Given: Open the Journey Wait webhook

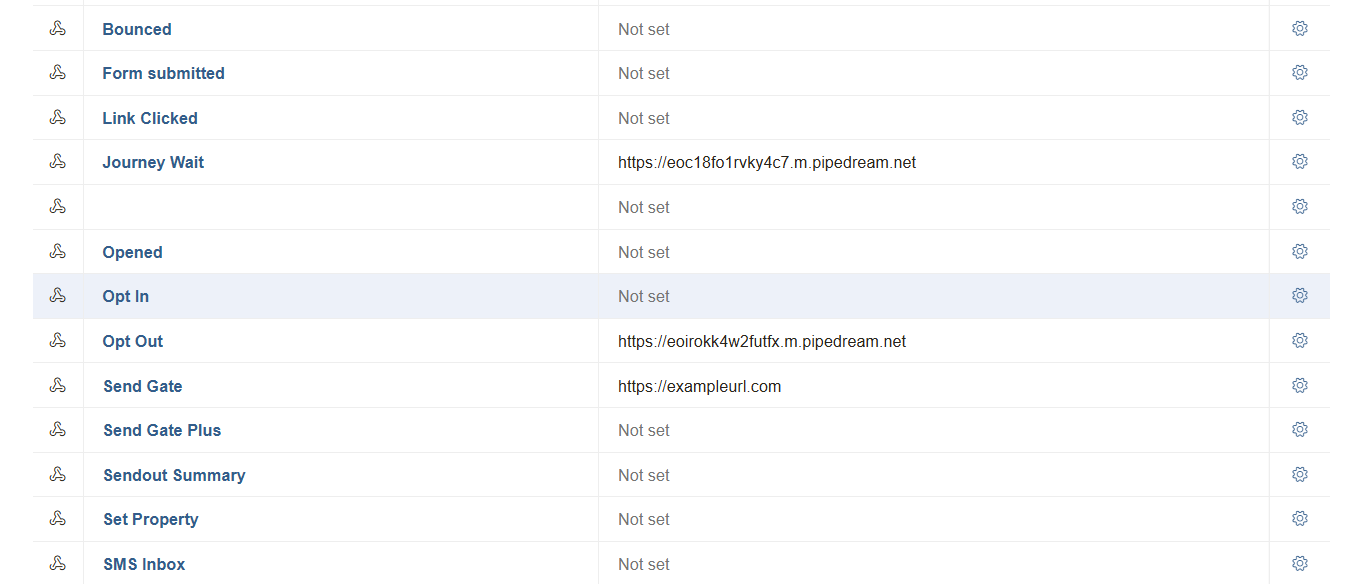Looking at the screenshot, I should (x=153, y=162).
